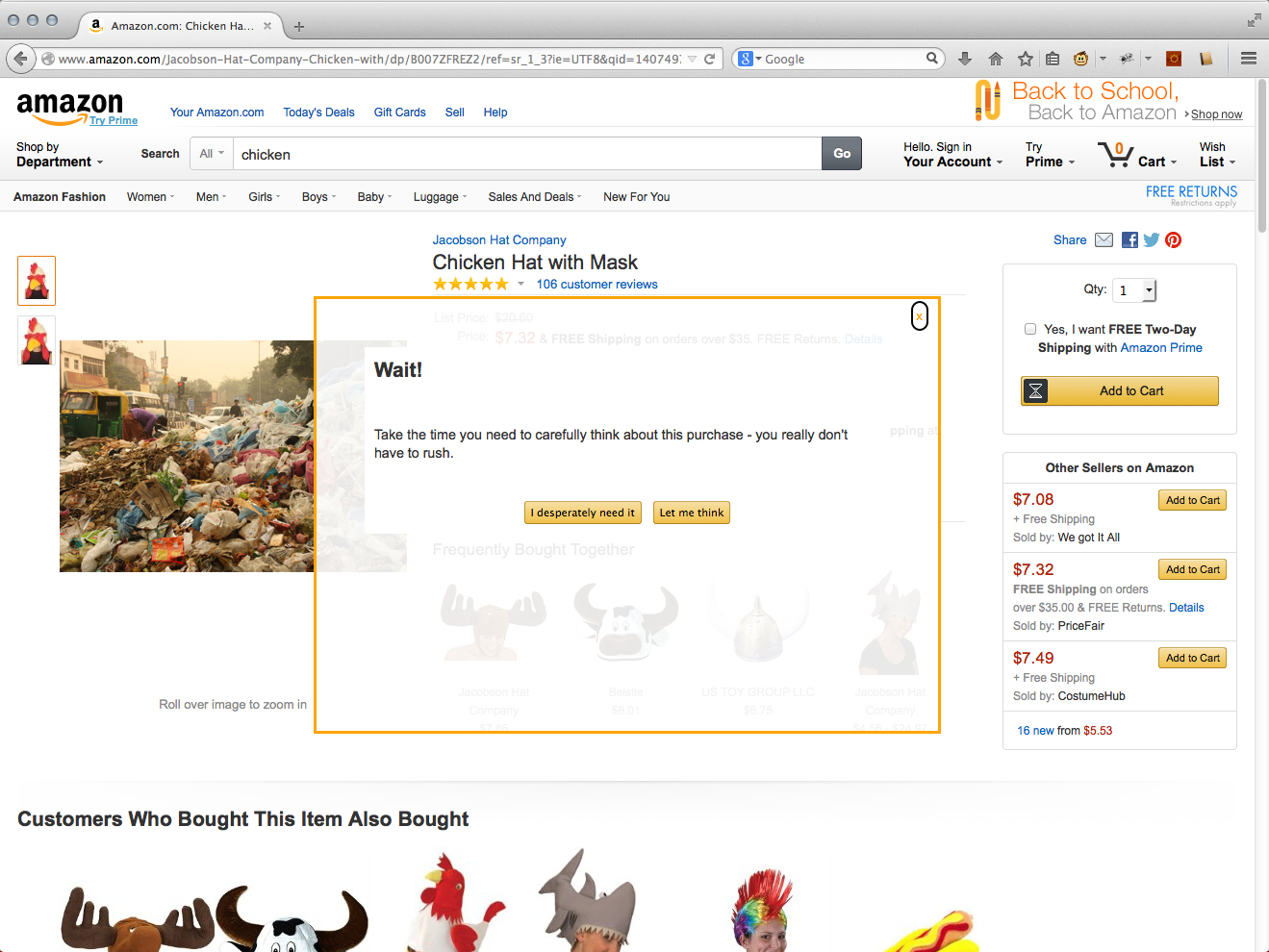Click the Amazon logo

pyautogui.click(x=70, y=108)
